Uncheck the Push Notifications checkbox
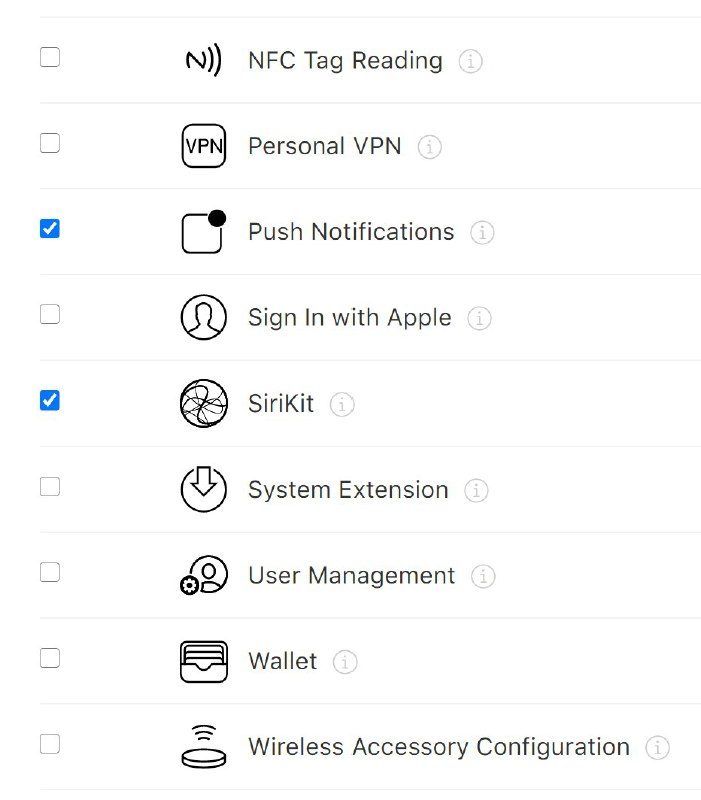 click(50, 229)
